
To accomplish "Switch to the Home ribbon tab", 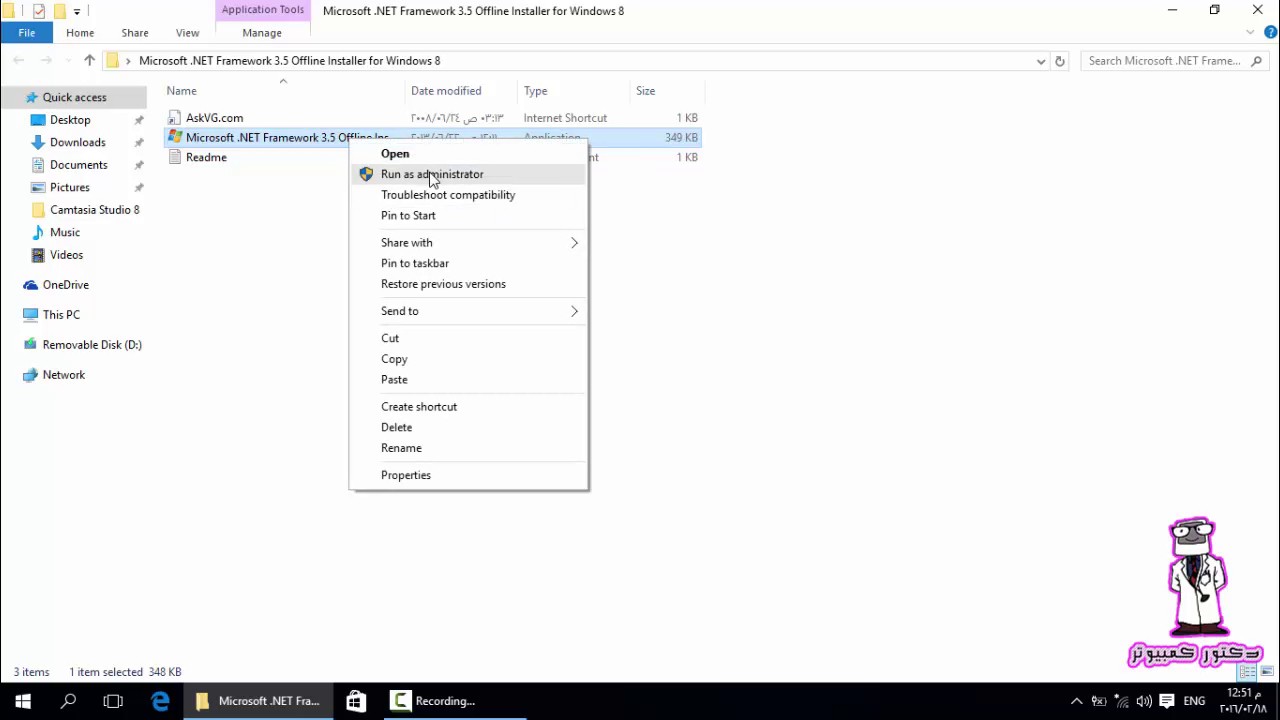I will [80, 32].
